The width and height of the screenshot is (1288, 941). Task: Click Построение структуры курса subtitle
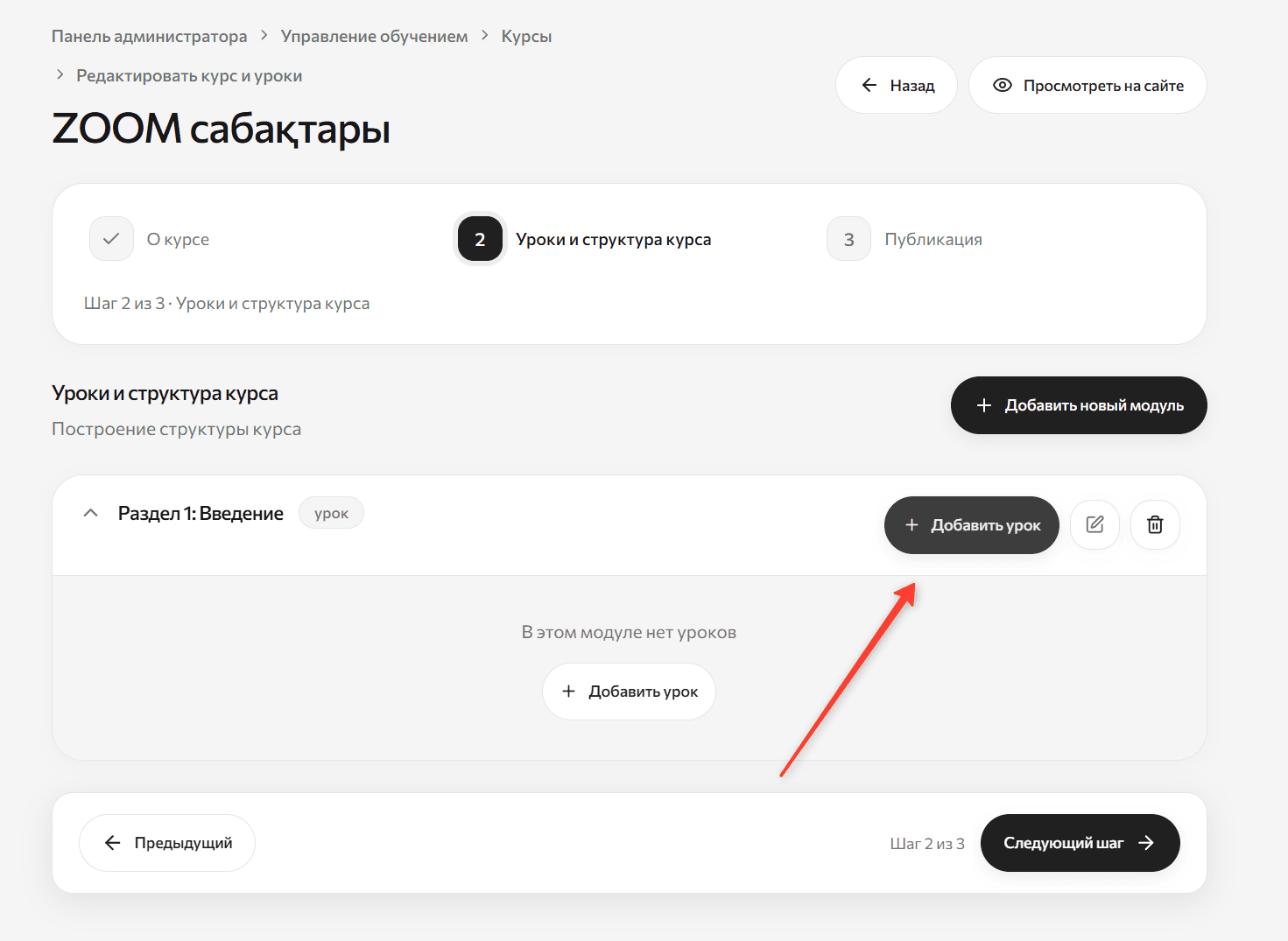pyautogui.click(x=176, y=429)
